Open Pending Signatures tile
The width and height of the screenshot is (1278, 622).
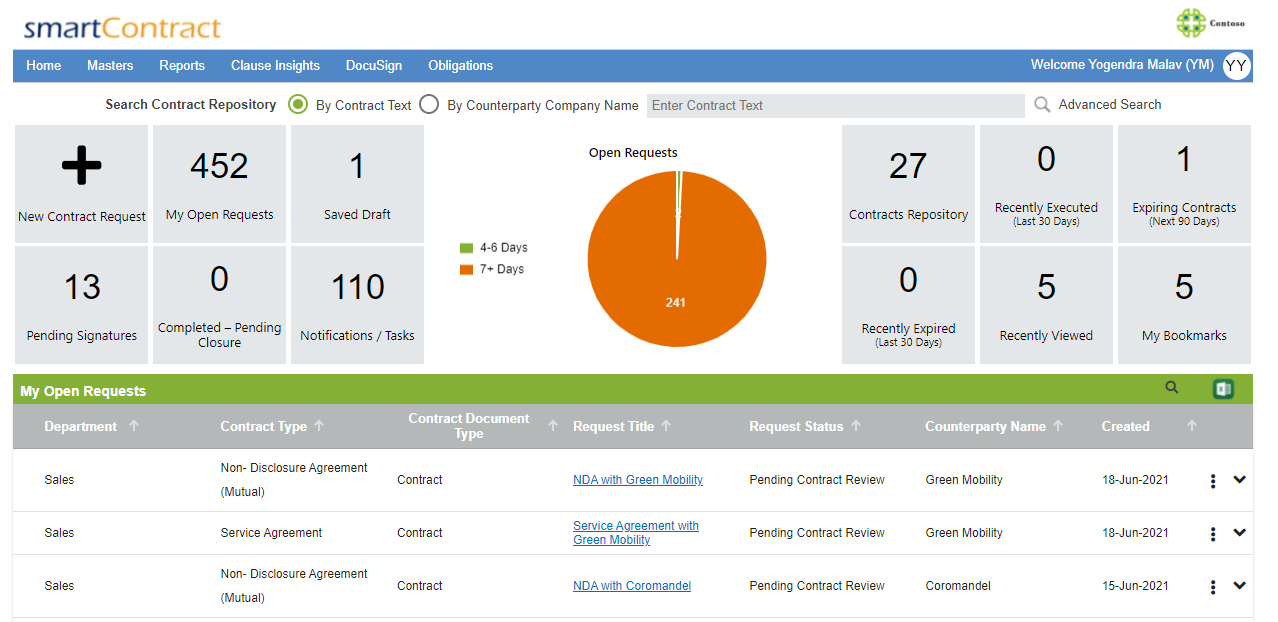click(82, 305)
